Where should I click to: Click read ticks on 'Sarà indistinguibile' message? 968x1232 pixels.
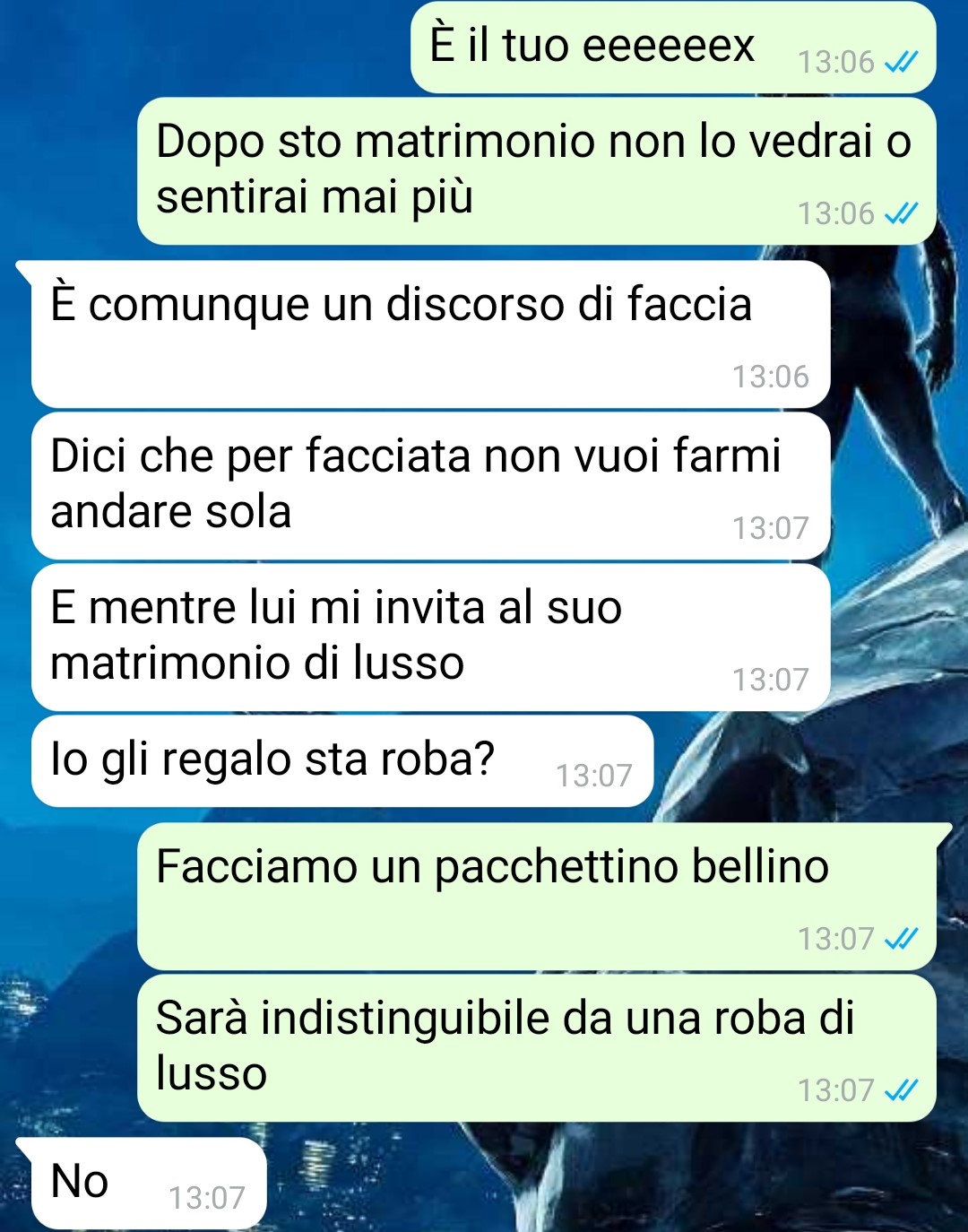click(x=901, y=1090)
